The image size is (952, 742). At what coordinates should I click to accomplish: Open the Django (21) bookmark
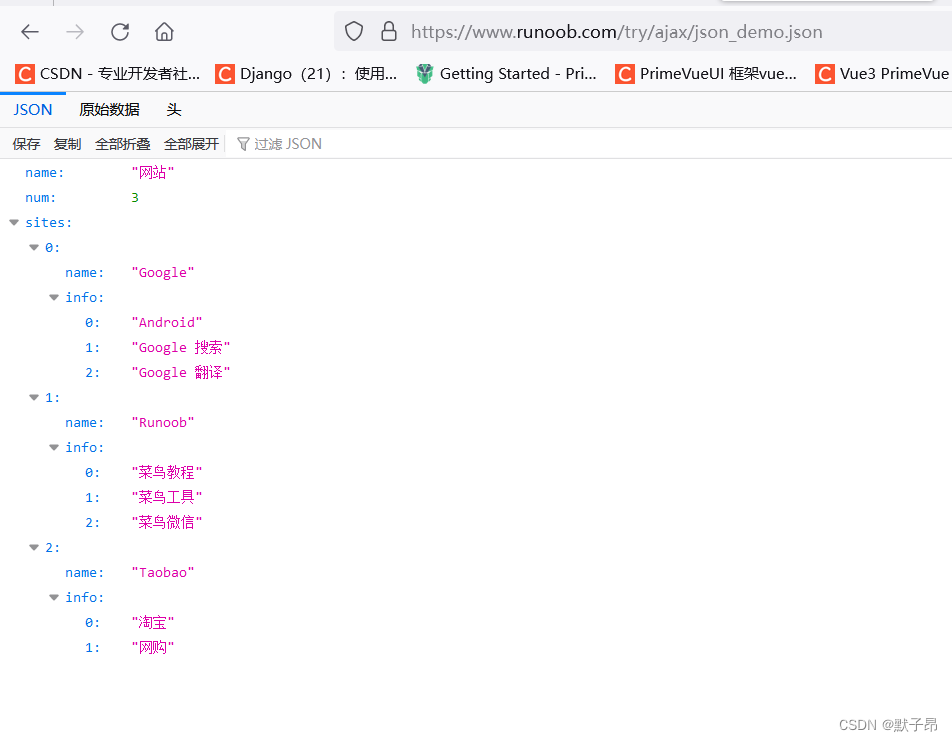click(x=306, y=73)
